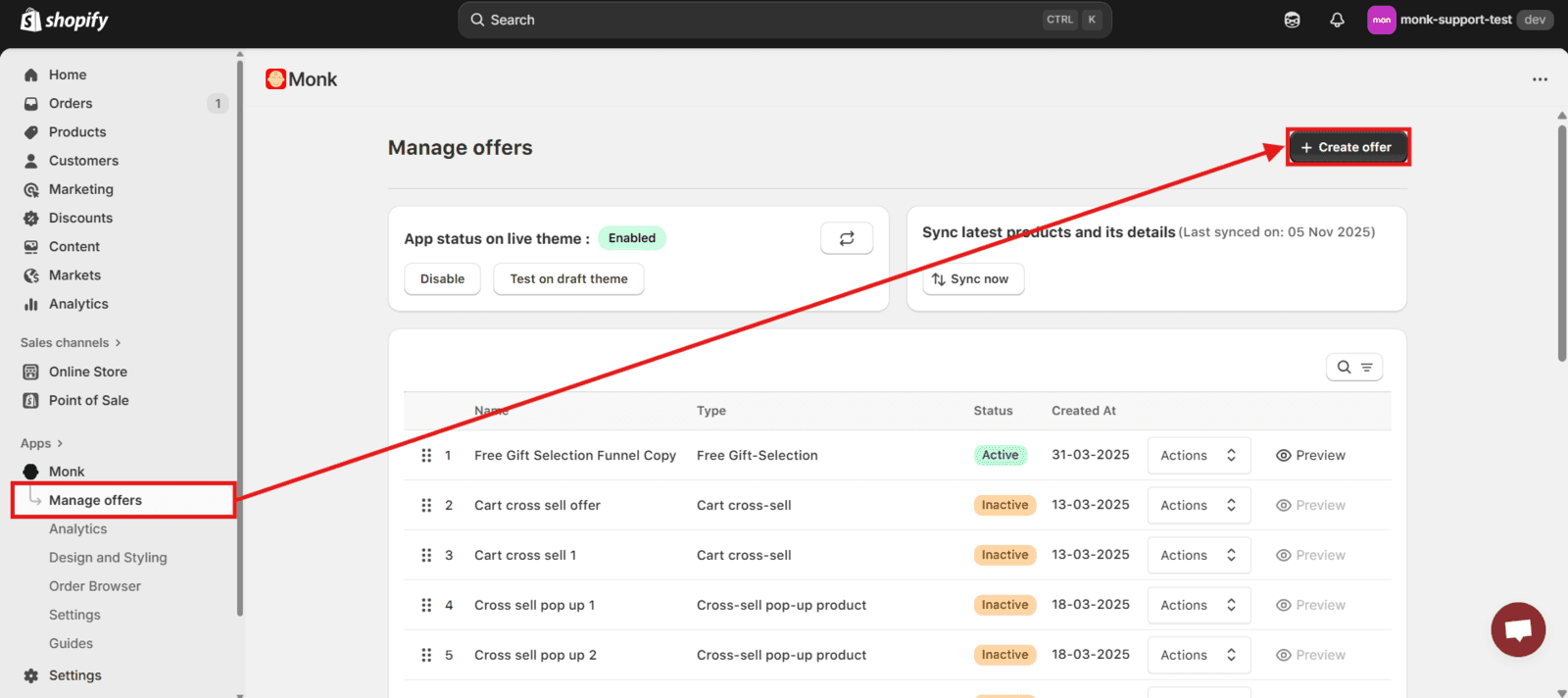Open the top-level Analytics sidebar item
Image resolution: width=1568 pixels, height=698 pixels.
(78, 304)
